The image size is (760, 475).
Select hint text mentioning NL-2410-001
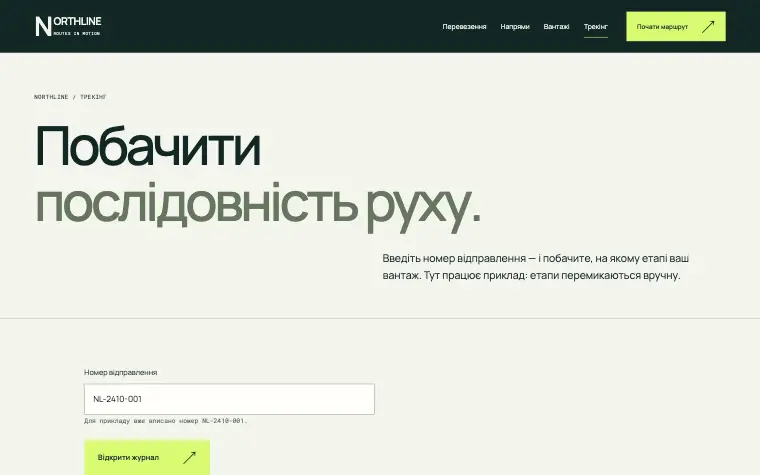coord(166,421)
